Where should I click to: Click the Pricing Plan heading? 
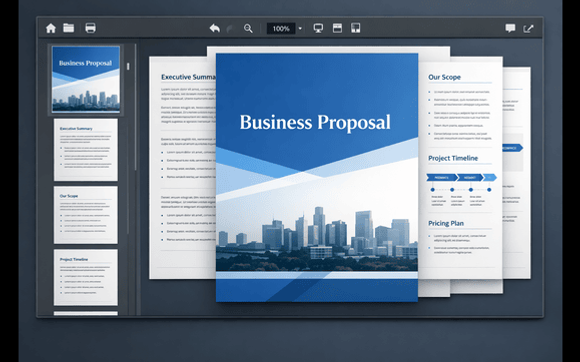(x=446, y=223)
